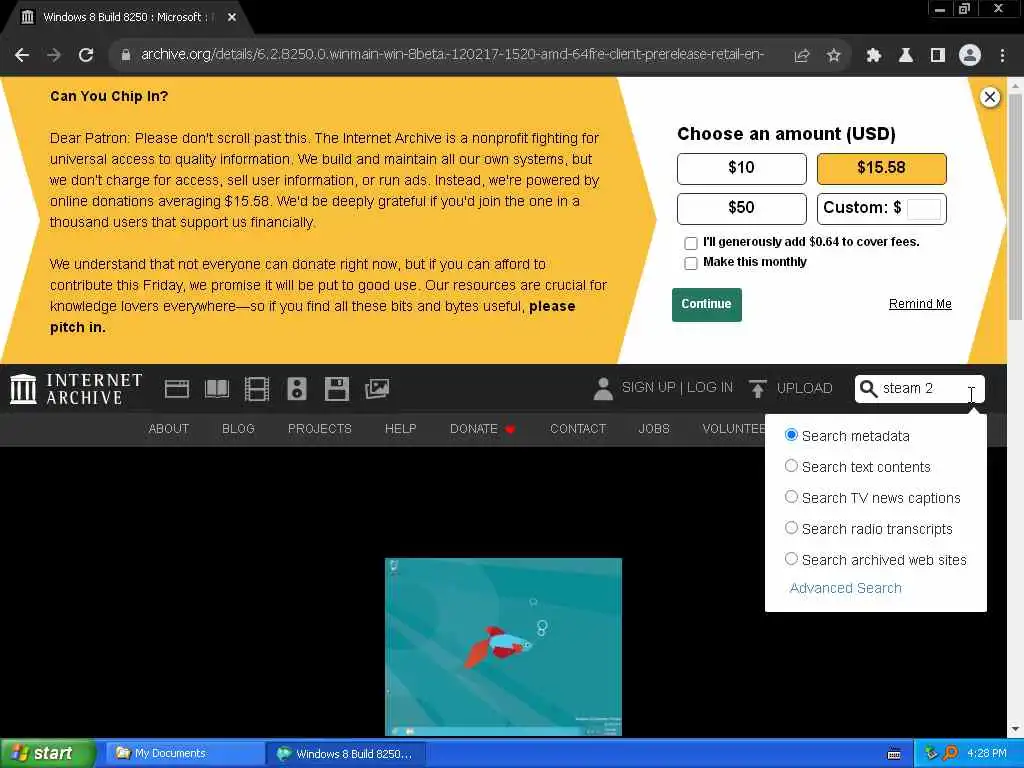Click the search box containing steam 2
This screenshot has width=1024, height=768.
click(920, 389)
